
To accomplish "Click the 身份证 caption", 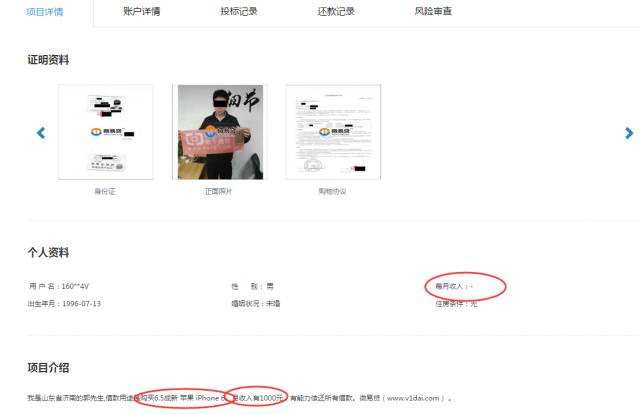I will tap(105, 191).
